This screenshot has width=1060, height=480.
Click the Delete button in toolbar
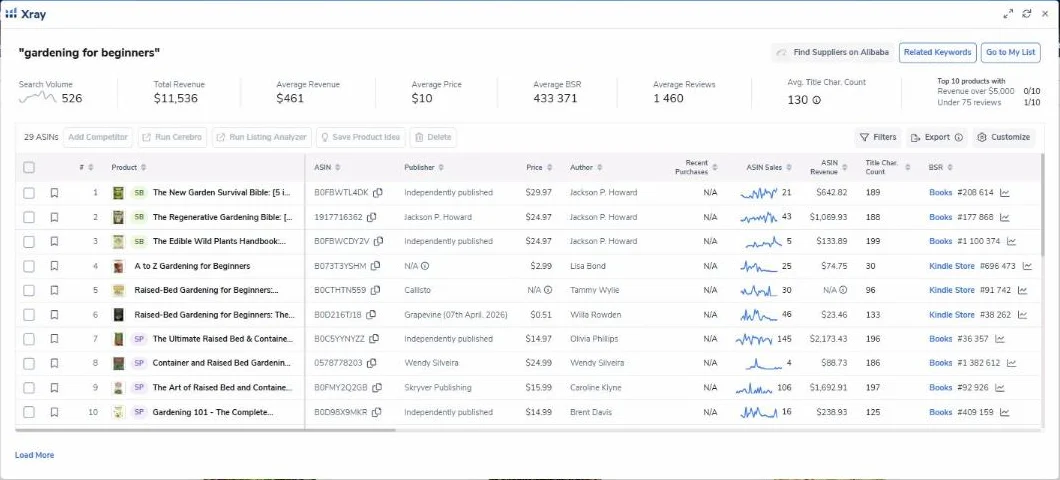433,137
